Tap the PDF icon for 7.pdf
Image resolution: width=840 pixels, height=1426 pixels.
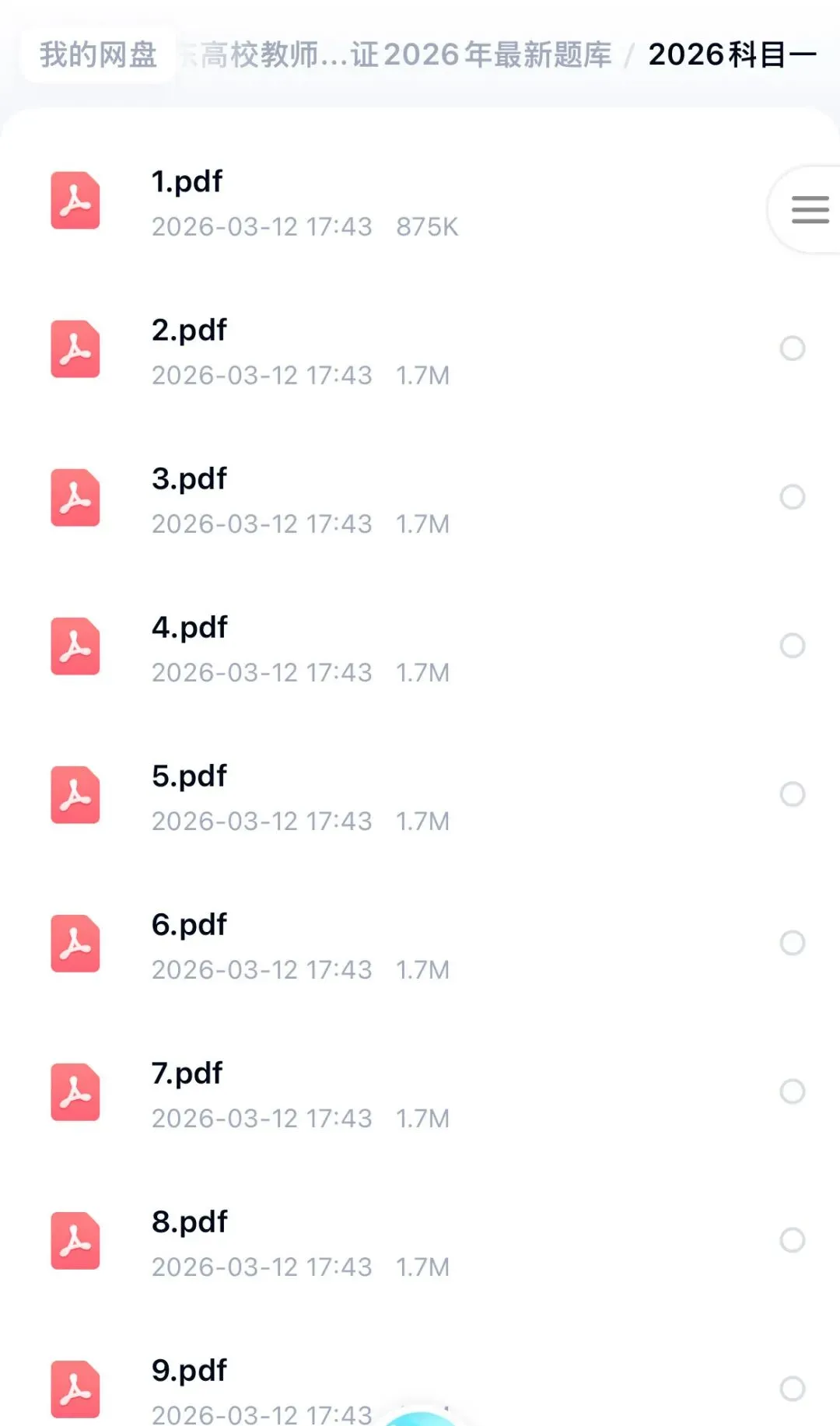pos(75,1092)
